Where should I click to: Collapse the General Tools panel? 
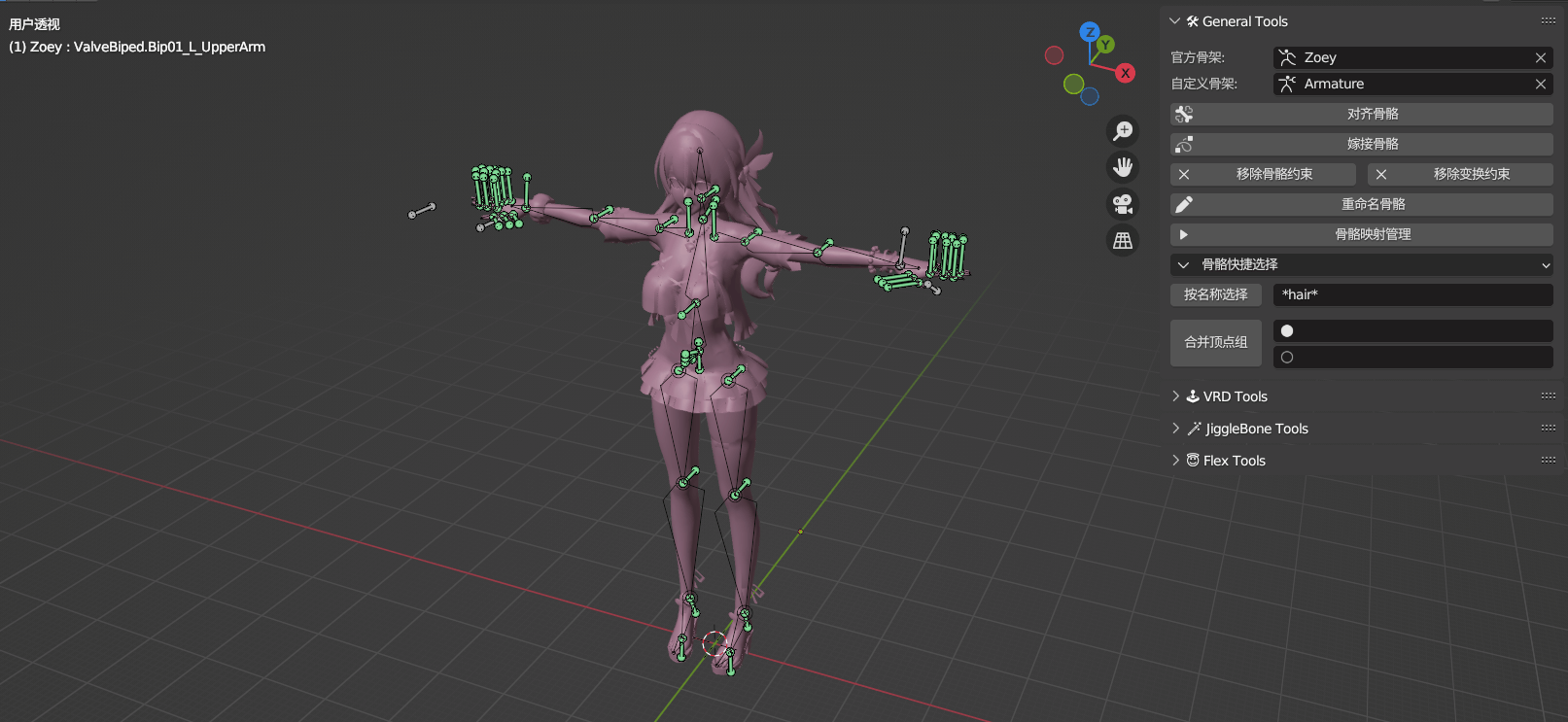(1174, 21)
